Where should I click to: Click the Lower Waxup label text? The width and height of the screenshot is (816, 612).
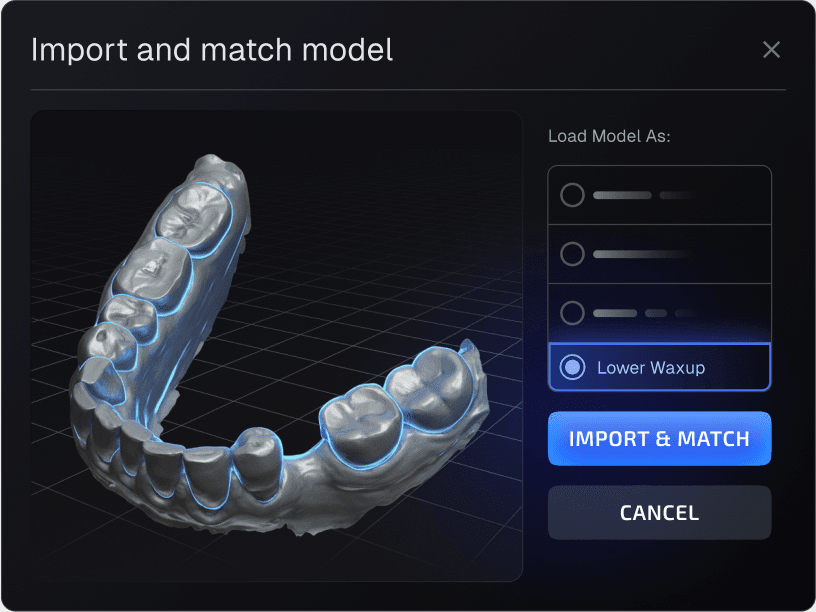pyautogui.click(x=651, y=368)
